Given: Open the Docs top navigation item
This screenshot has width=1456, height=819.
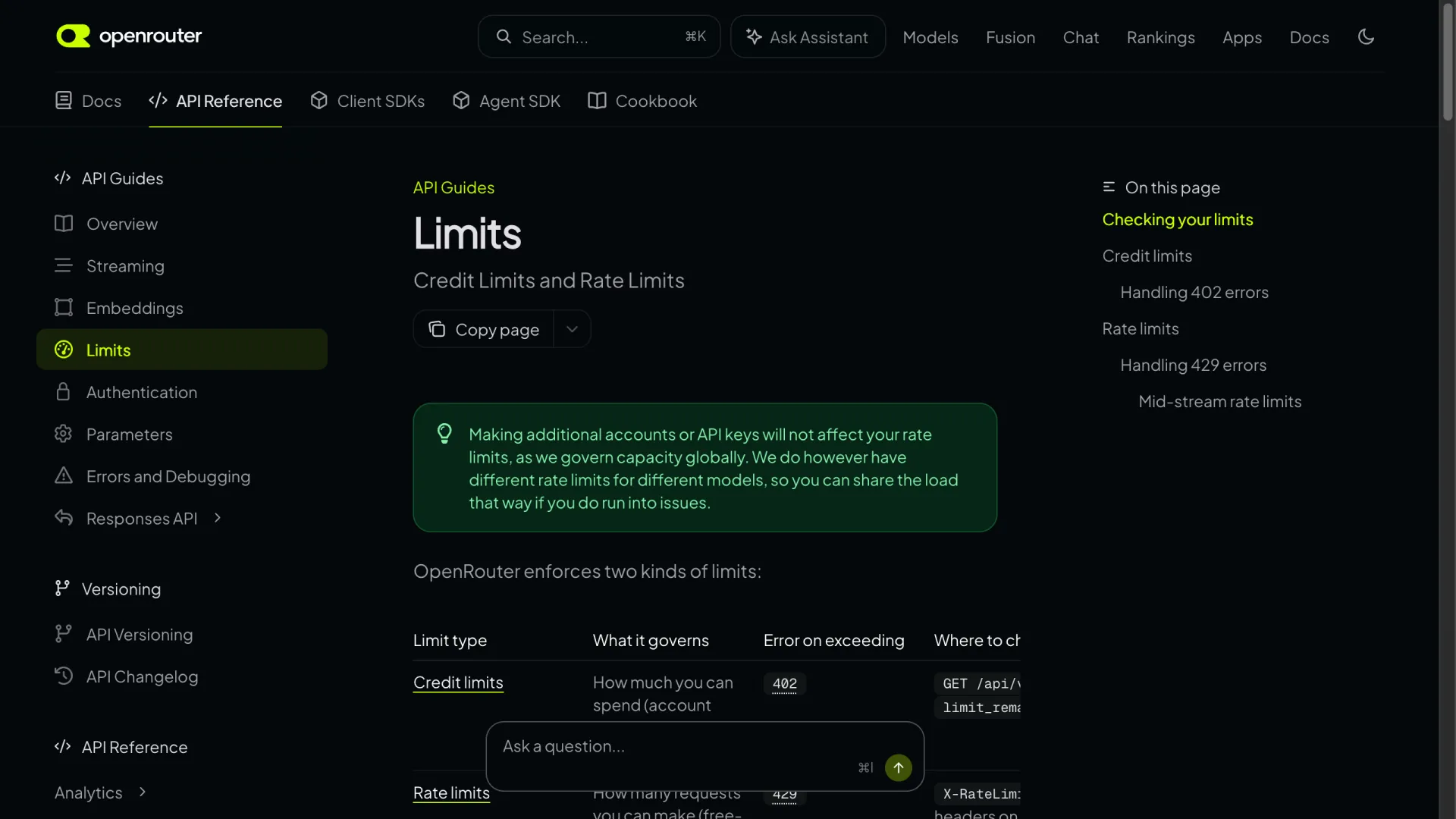Looking at the screenshot, I should [1309, 37].
